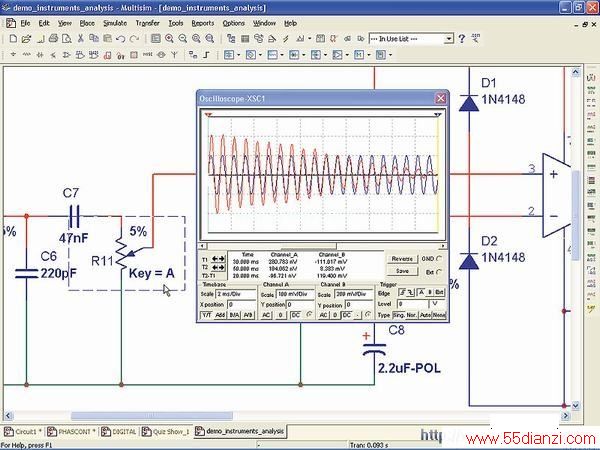Switch to the Quiz Show_1 tab
The width and height of the screenshot is (600, 450).
tap(166, 432)
